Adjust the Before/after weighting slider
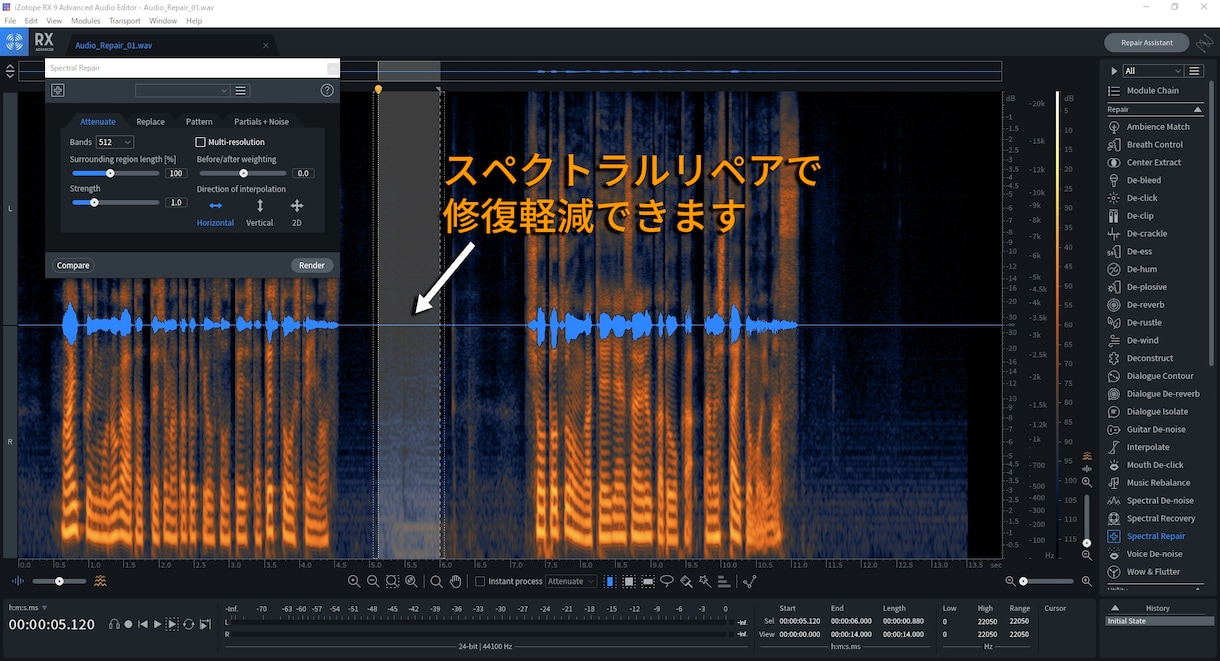Viewport: 1220px width, 661px height. point(243,173)
